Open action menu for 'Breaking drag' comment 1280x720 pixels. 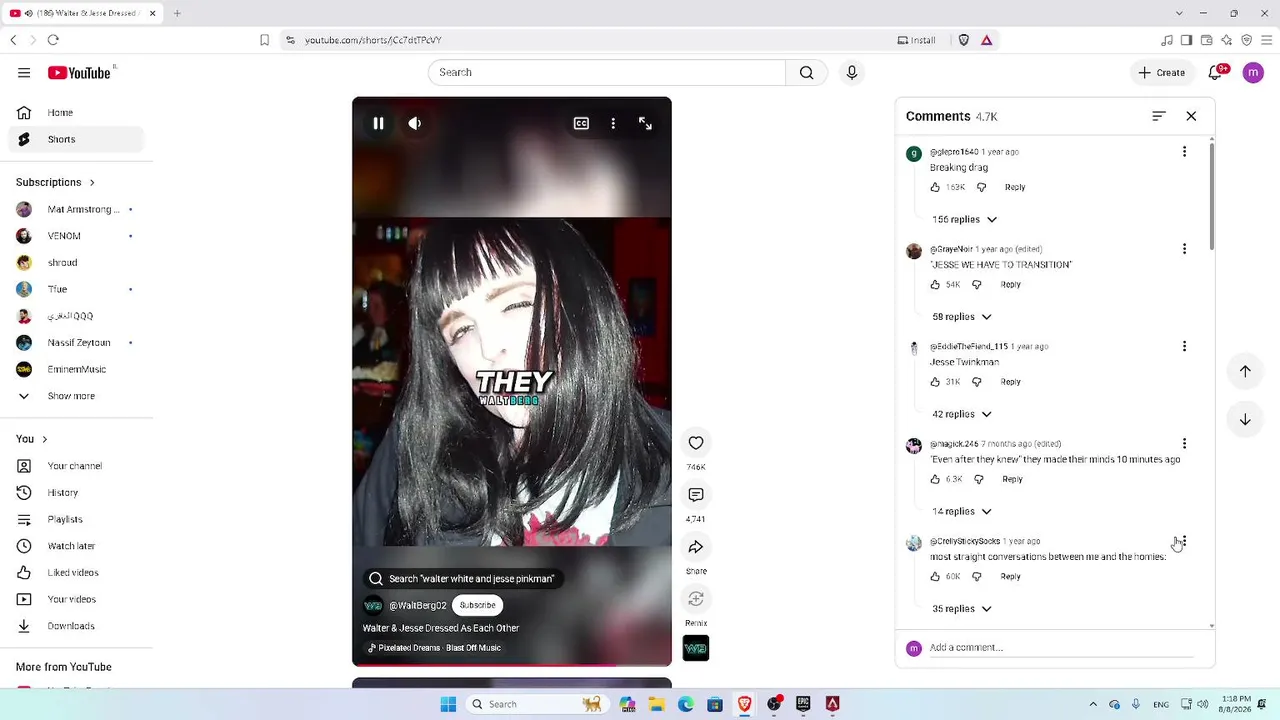[1184, 152]
